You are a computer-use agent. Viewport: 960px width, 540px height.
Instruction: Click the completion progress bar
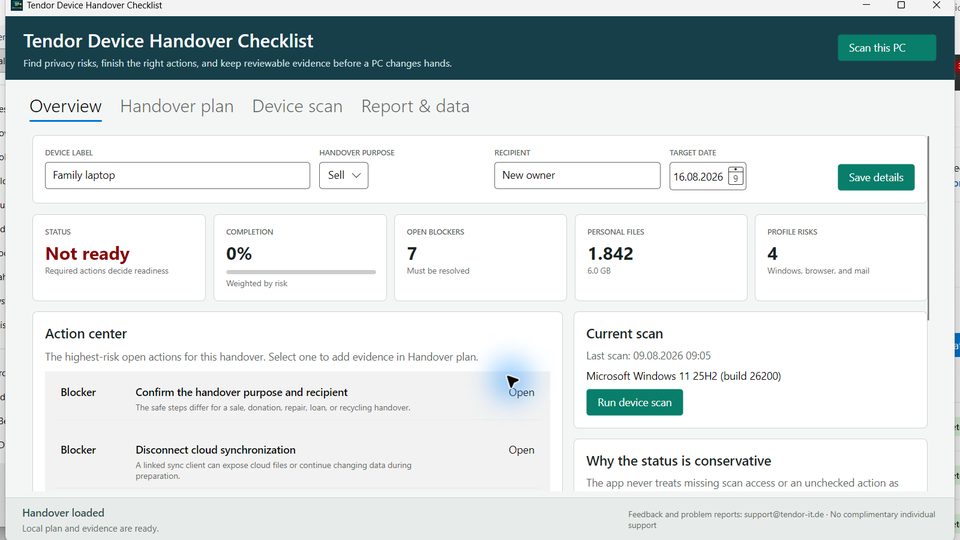[x=301, y=272]
